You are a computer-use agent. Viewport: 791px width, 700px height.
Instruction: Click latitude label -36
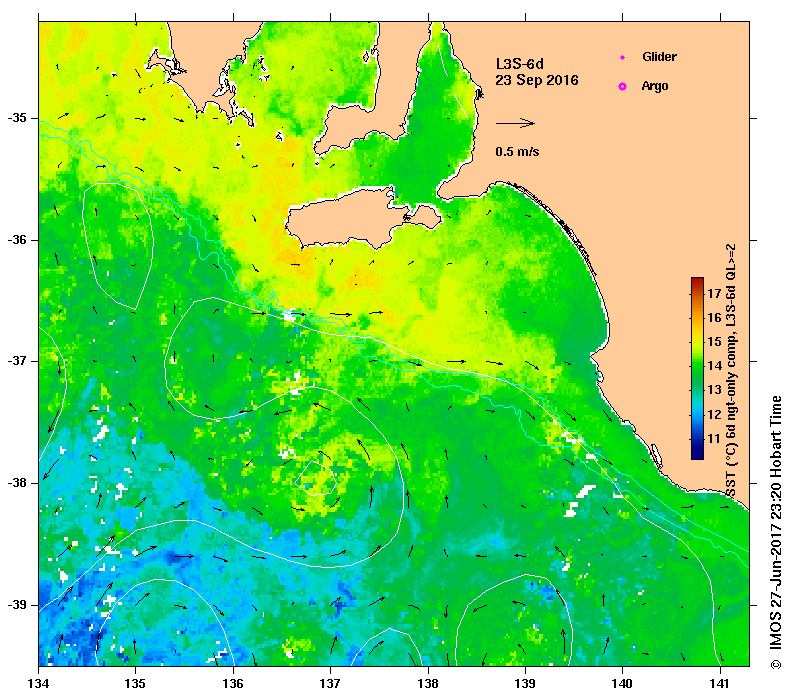17,240
